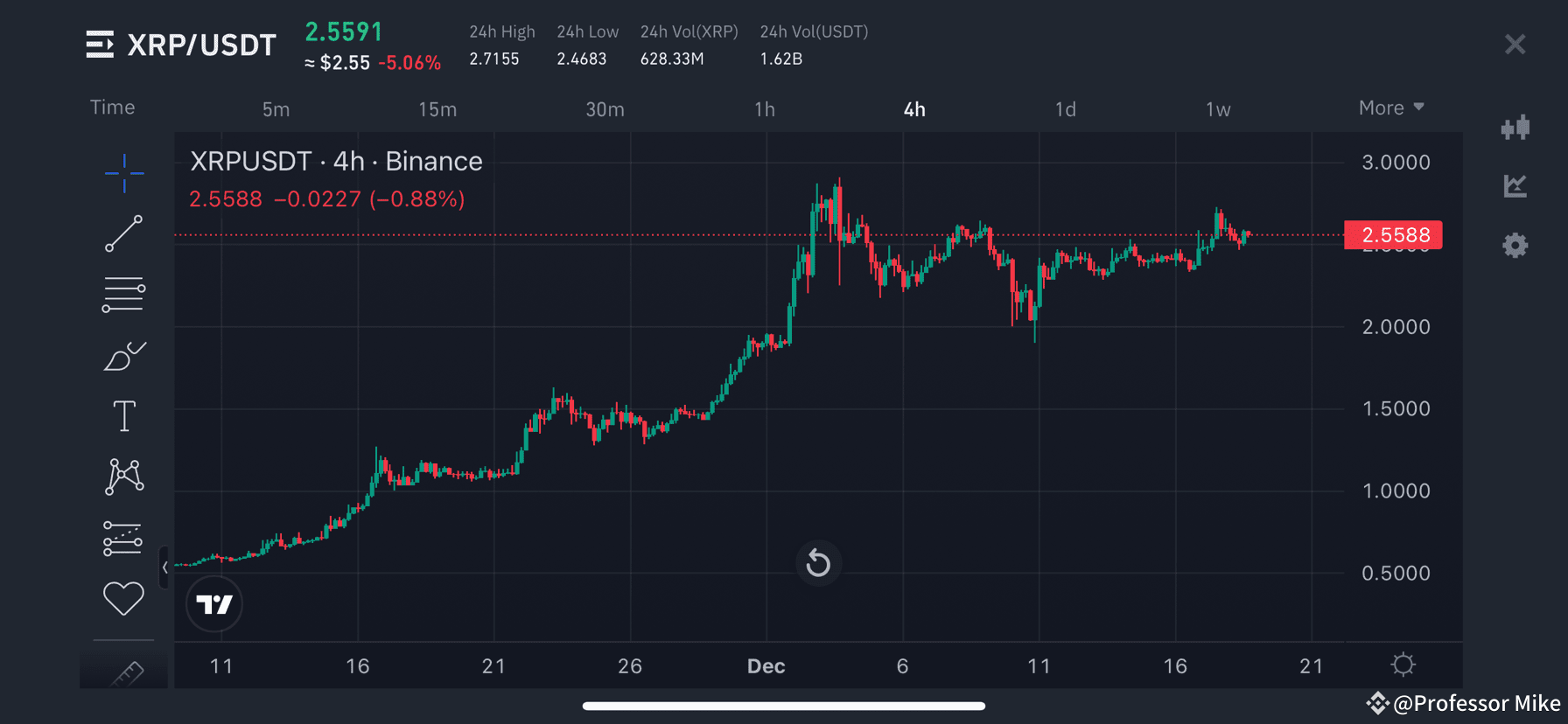1568x724 pixels.
Task: Open the parallel lines drawing tool
Action: (x=123, y=294)
